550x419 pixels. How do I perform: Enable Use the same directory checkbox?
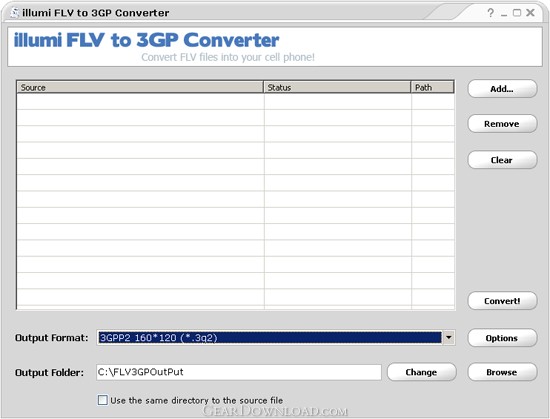pos(103,400)
